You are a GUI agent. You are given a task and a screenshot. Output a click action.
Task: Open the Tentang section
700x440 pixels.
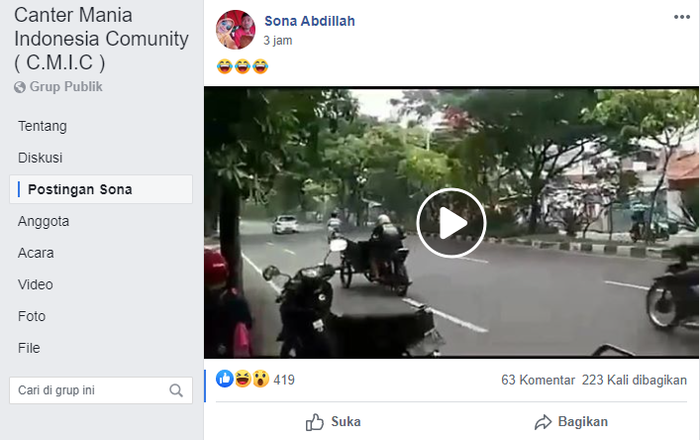pyautogui.click(x=42, y=126)
